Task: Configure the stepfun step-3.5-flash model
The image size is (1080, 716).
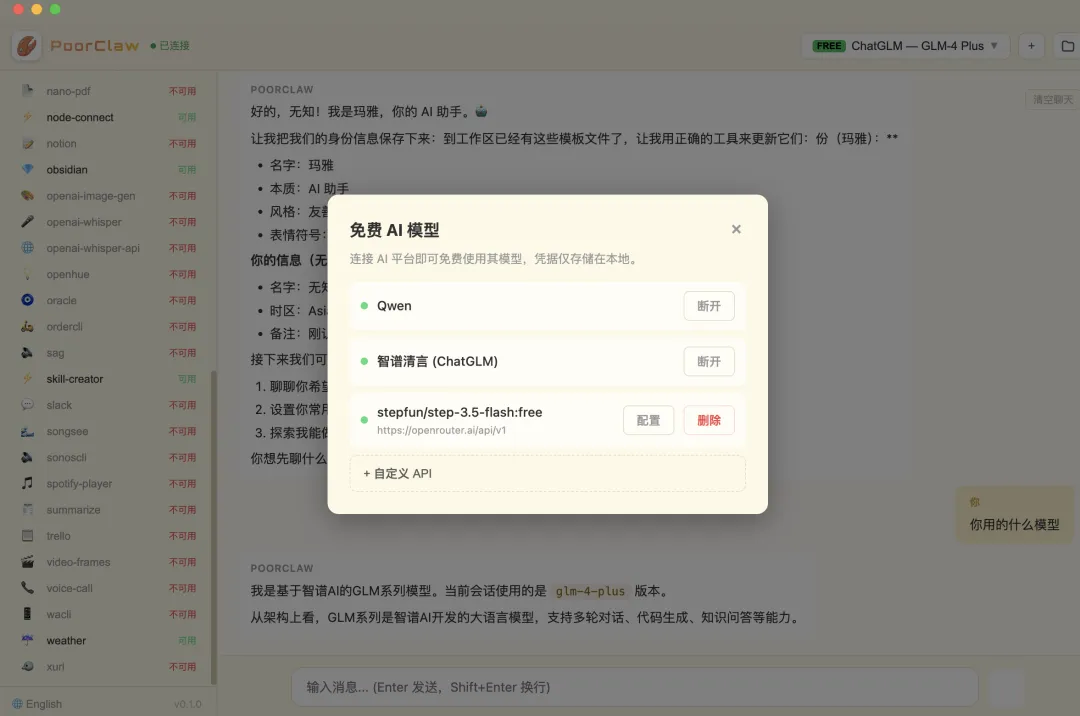Action: point(648,420)
